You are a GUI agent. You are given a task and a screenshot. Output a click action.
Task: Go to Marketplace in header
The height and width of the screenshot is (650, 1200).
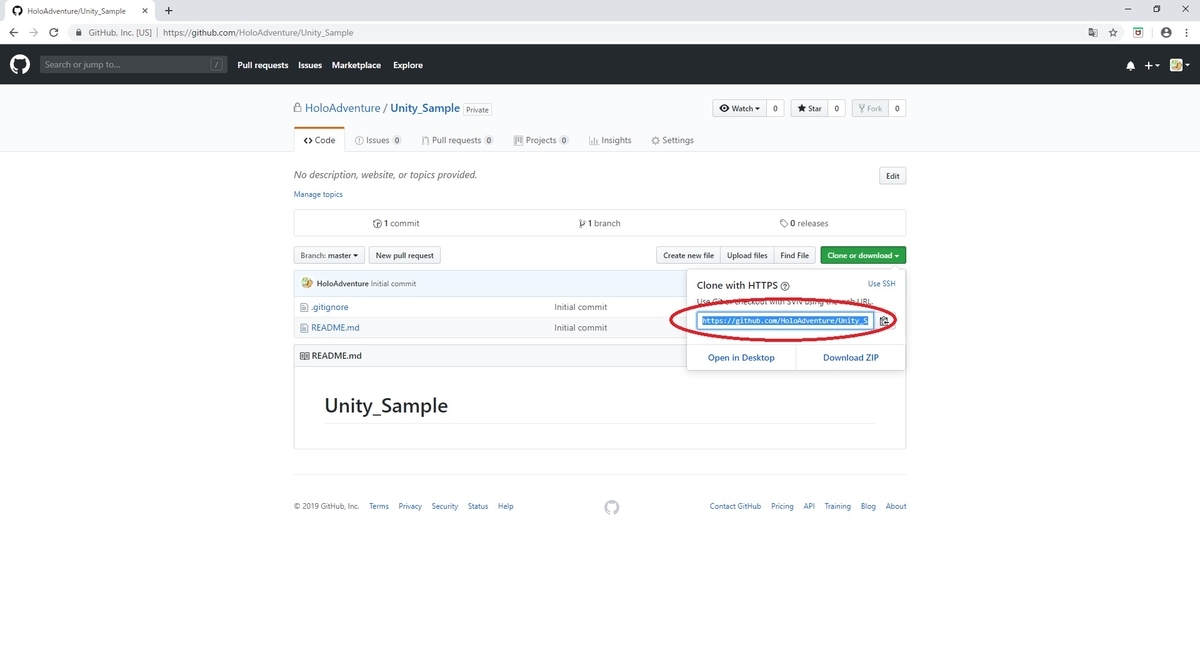coord(356,65)
